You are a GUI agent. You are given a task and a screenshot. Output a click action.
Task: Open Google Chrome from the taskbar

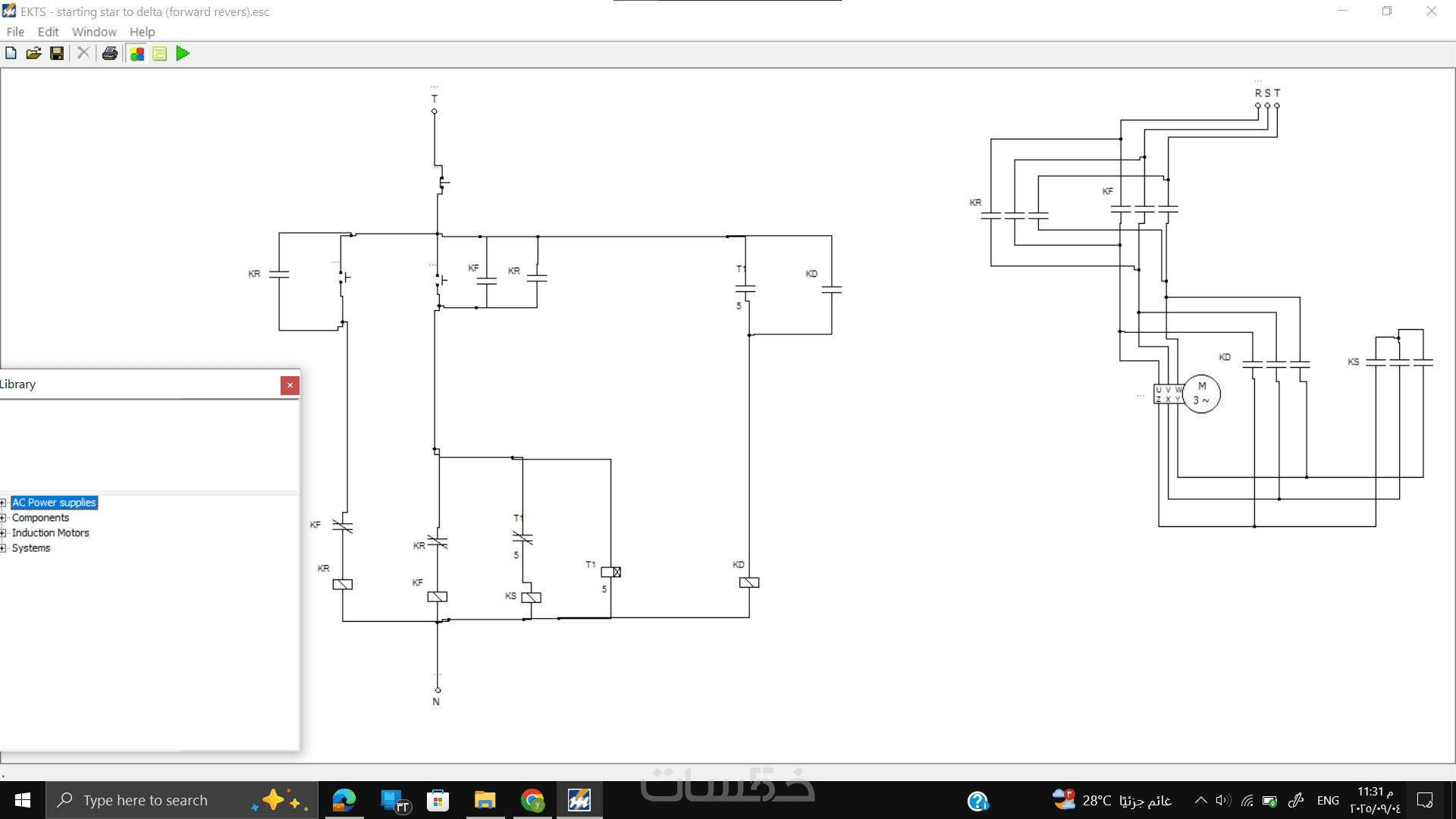532,800
